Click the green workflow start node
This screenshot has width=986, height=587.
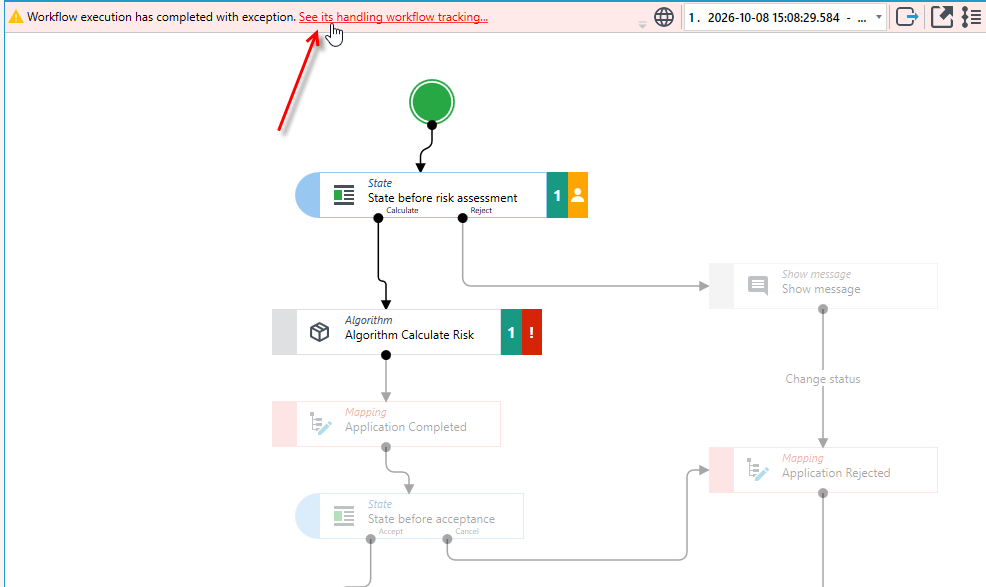click(x=431, y=102)
